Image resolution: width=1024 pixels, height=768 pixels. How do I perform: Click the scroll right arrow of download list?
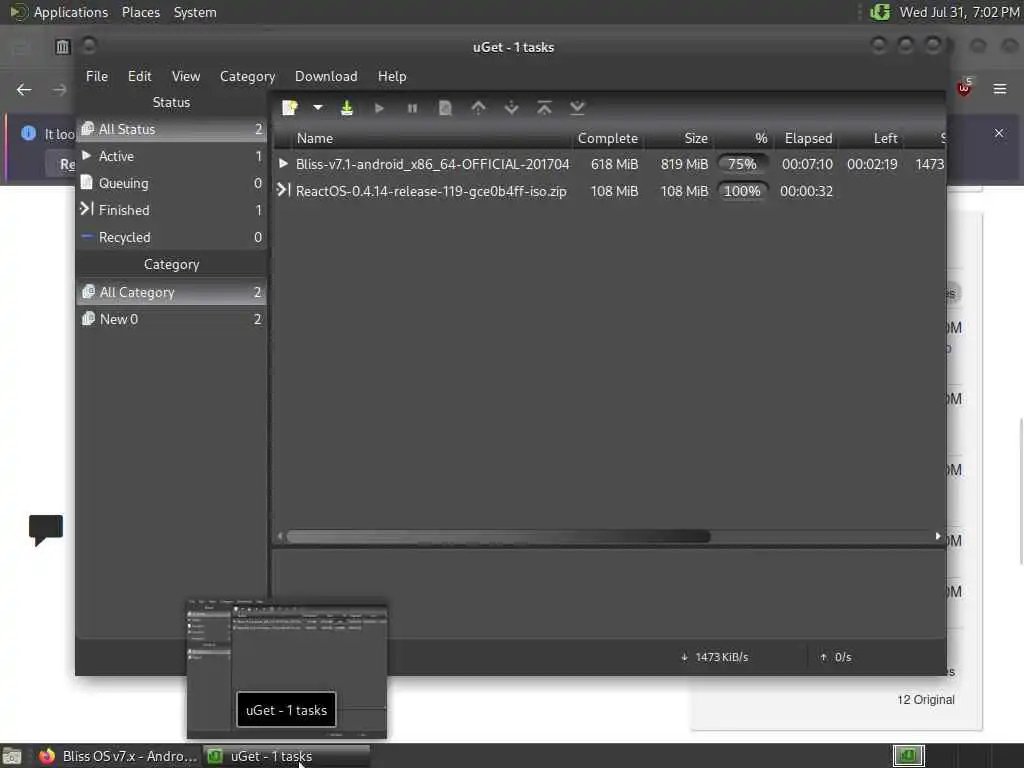(x=938, y=536)
